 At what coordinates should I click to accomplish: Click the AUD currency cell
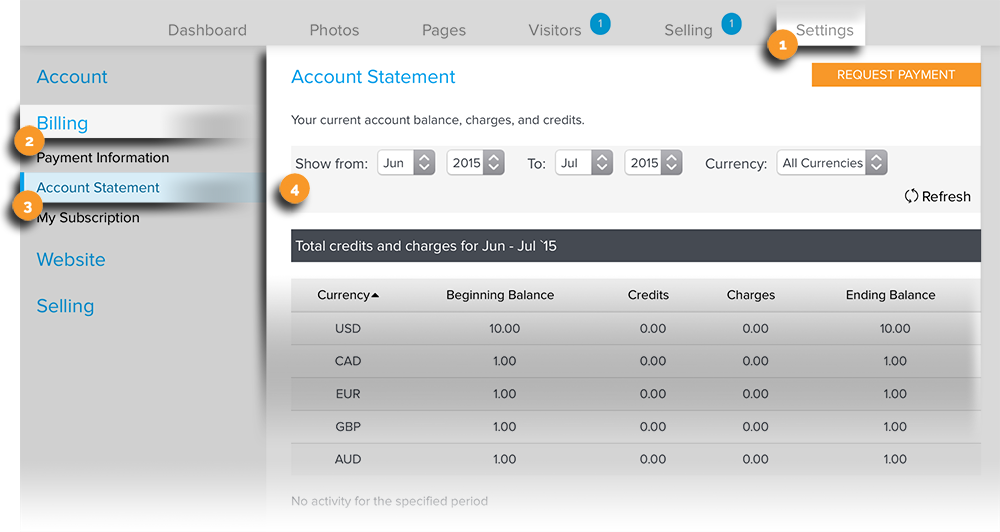[x=348, y=459]
